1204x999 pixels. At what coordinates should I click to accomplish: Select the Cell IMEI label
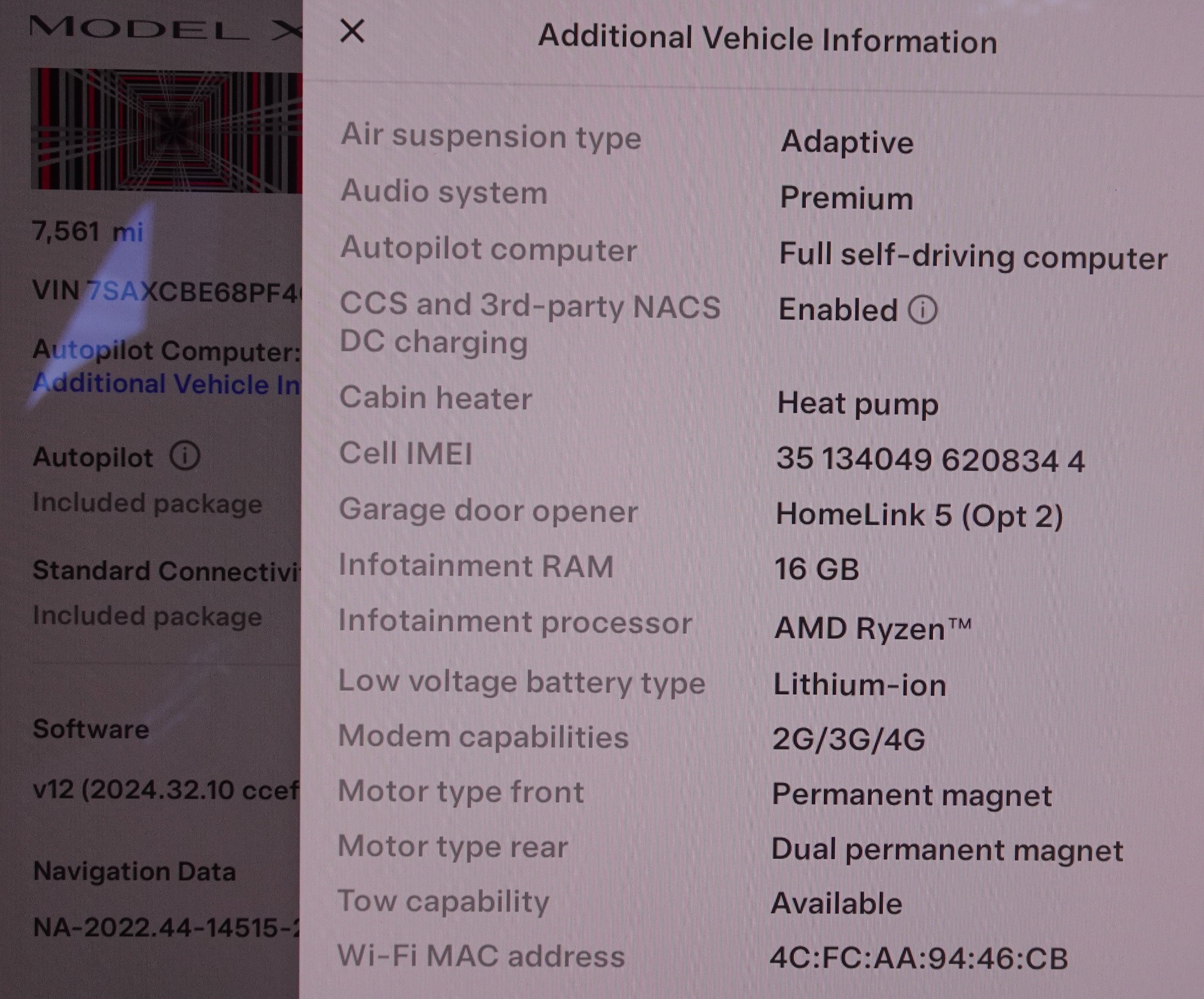point(406,453)
